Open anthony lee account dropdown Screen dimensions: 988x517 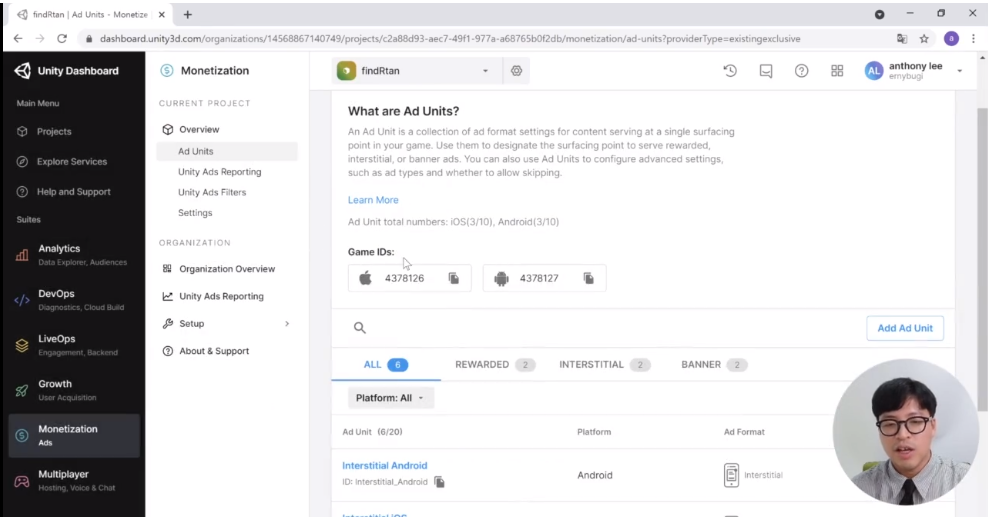pos(959,71)
